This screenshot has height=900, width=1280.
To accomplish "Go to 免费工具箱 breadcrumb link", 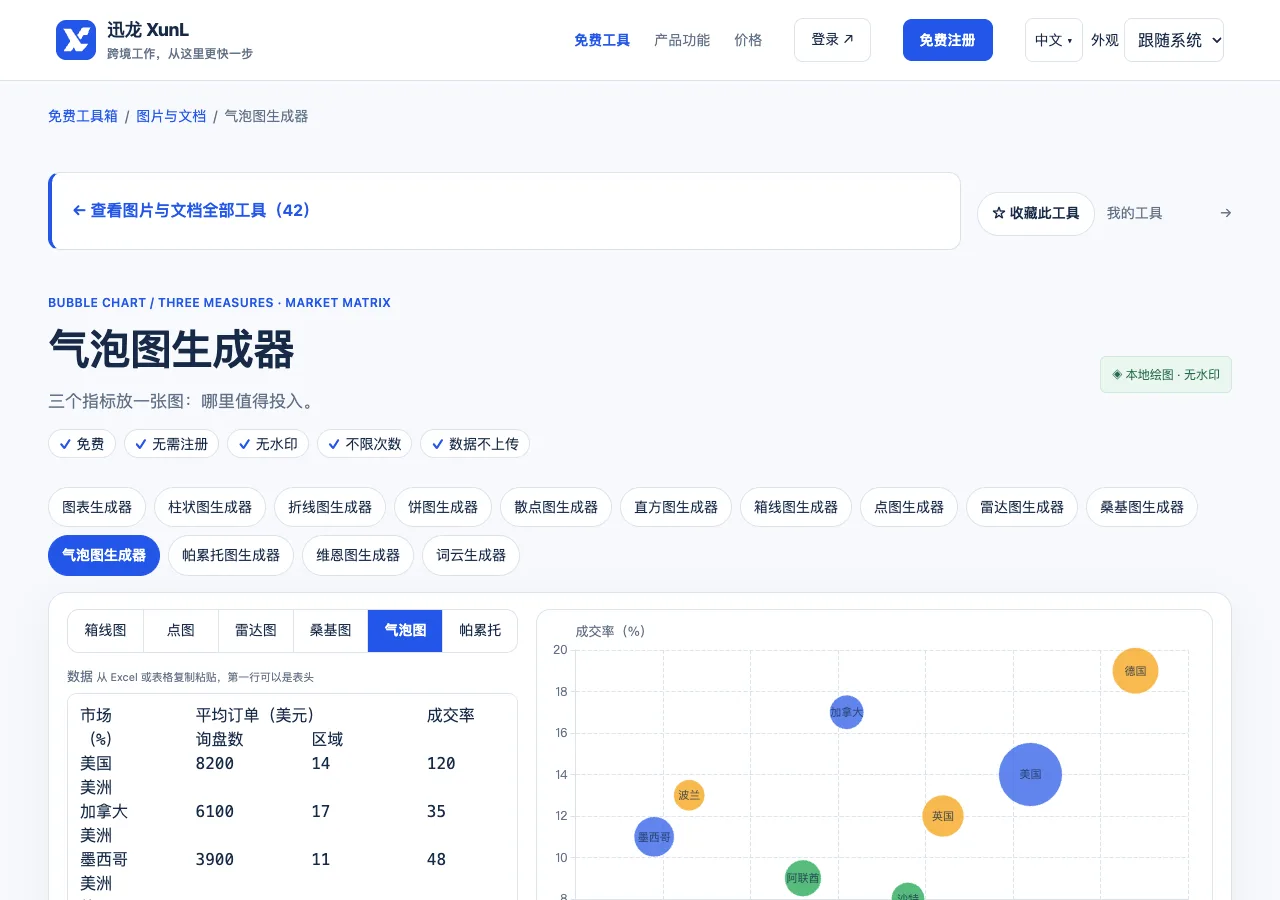I will [x=83, y=116].
